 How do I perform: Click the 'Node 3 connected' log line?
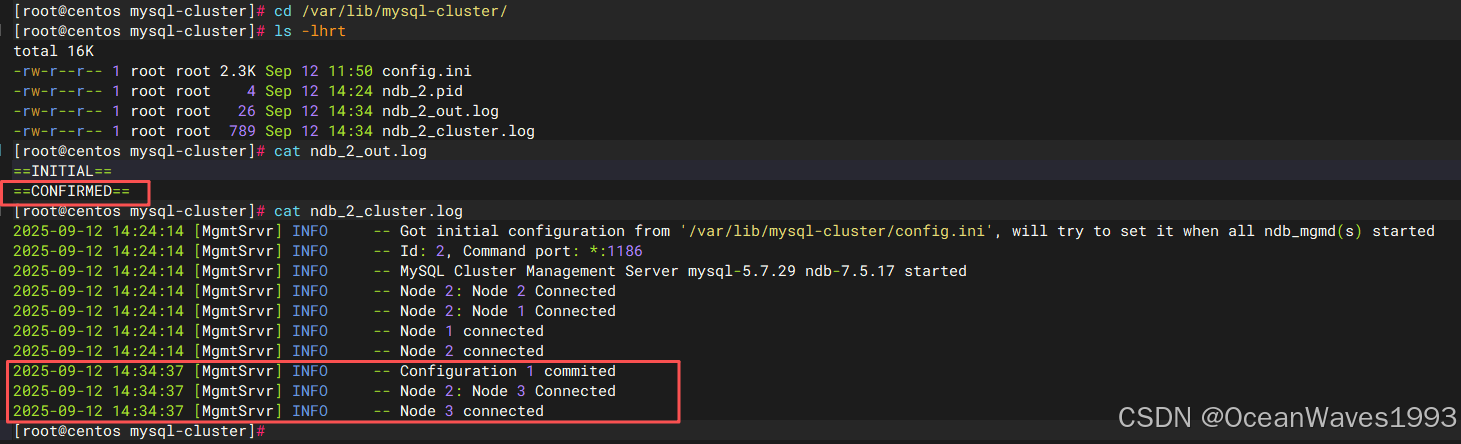click(471, 411)
